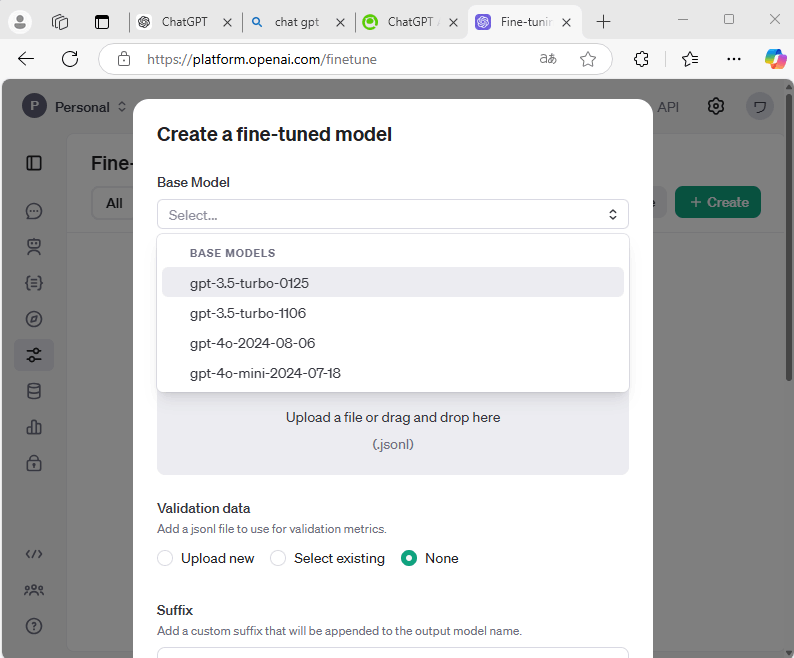The height and width of the screenshot is (658, 794).
Task: Click the P avatar for Personal
Action: tap(34, 106)
